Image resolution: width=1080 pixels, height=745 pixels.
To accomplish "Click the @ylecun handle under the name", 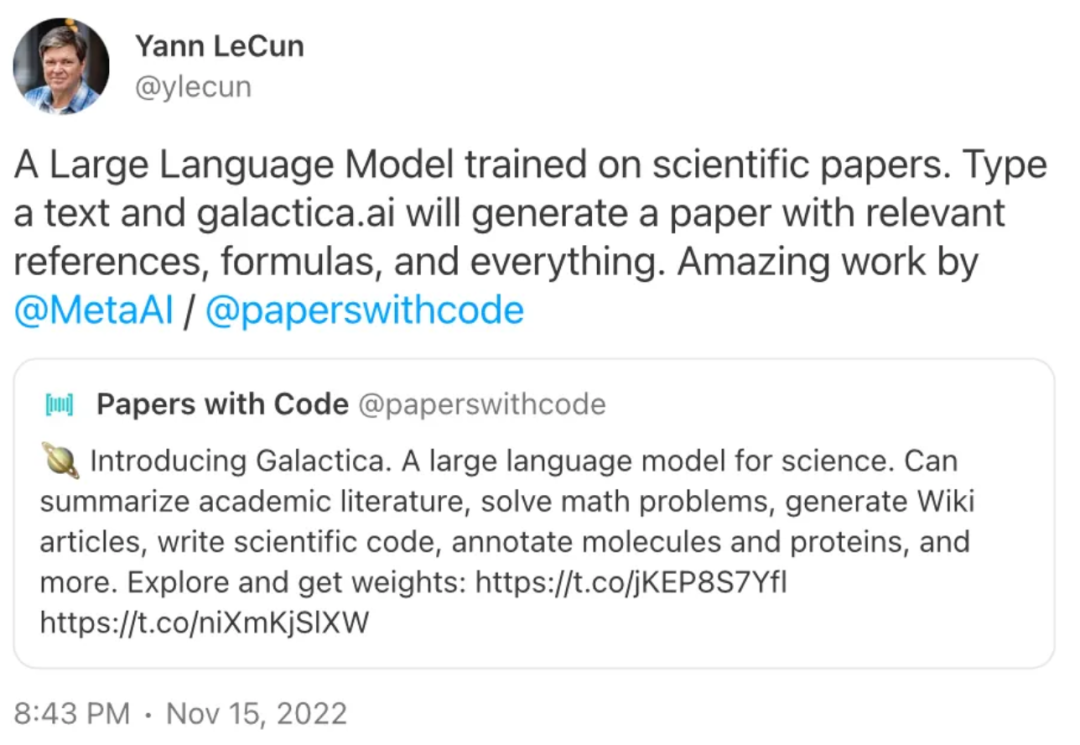I will tap(192, 88).
